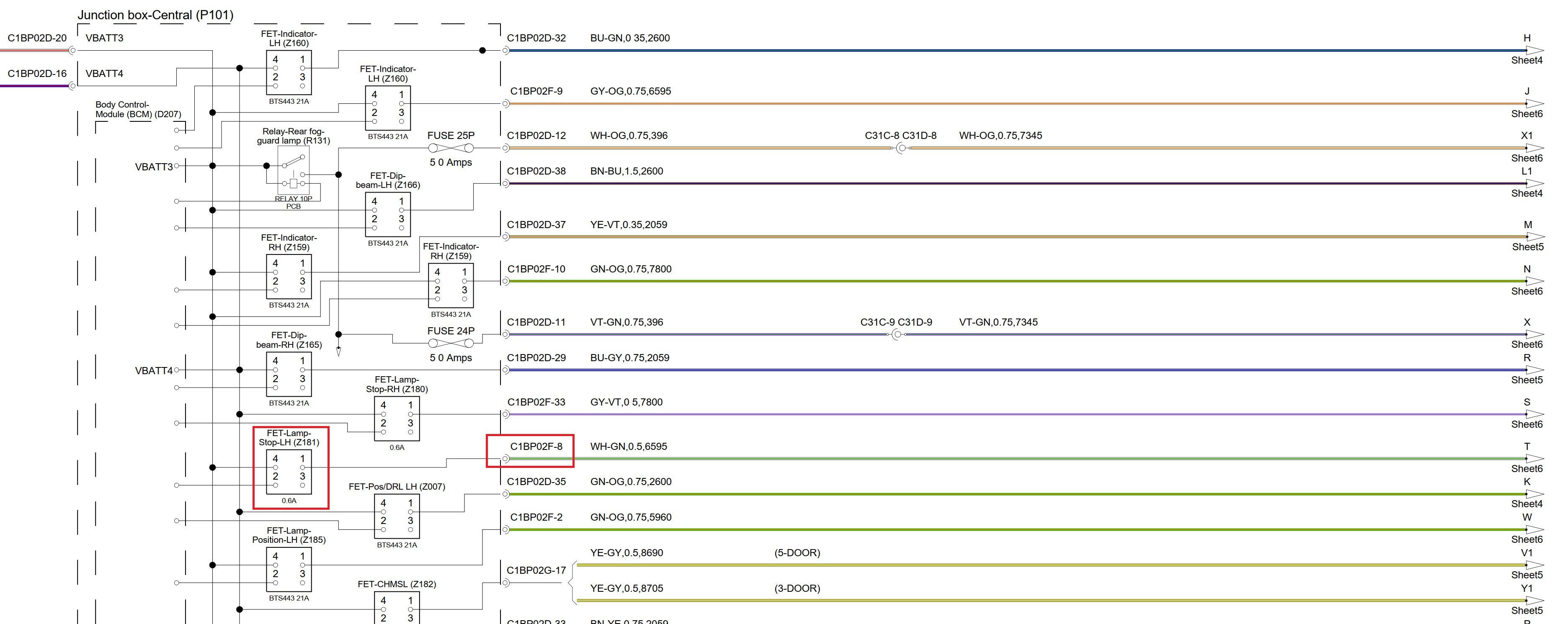Image resolution: width=1568 pixels, height=624 pixels.
Task: Click the Junction box-Central (P101) title
Action: coord(155,15)
